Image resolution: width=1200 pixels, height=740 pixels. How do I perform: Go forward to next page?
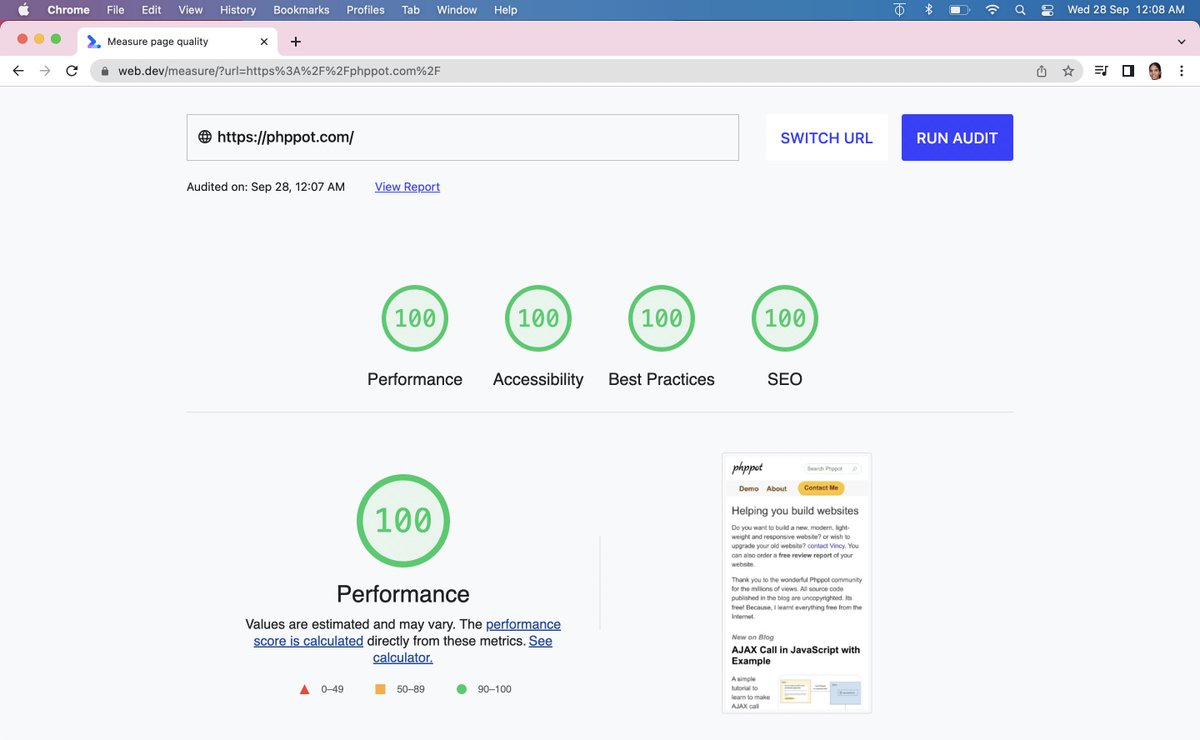click(x=44, y=71)
